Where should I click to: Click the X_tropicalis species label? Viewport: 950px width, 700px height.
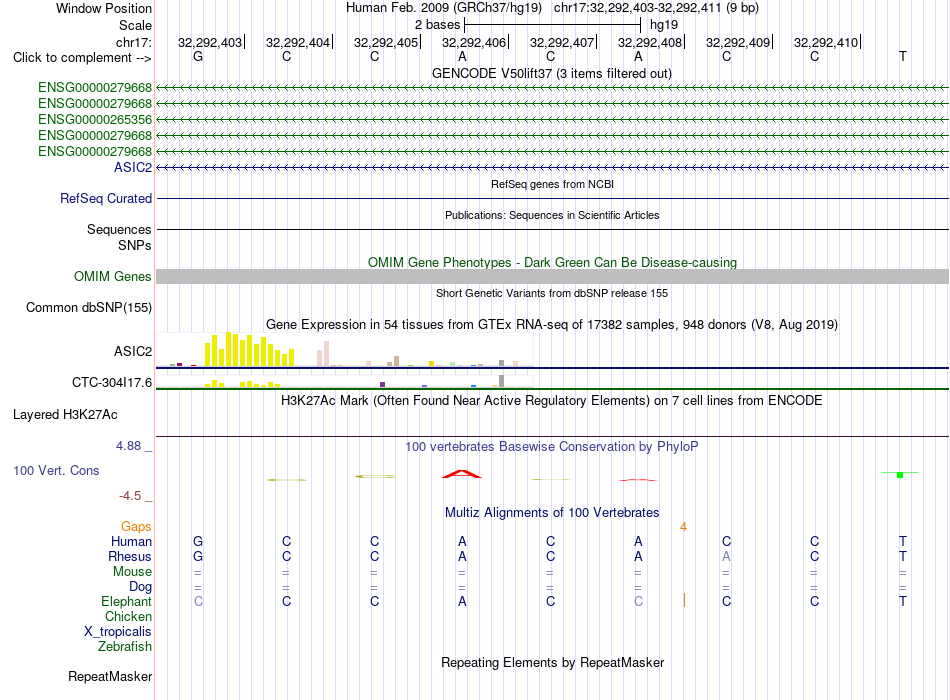[x=118, y=632]
